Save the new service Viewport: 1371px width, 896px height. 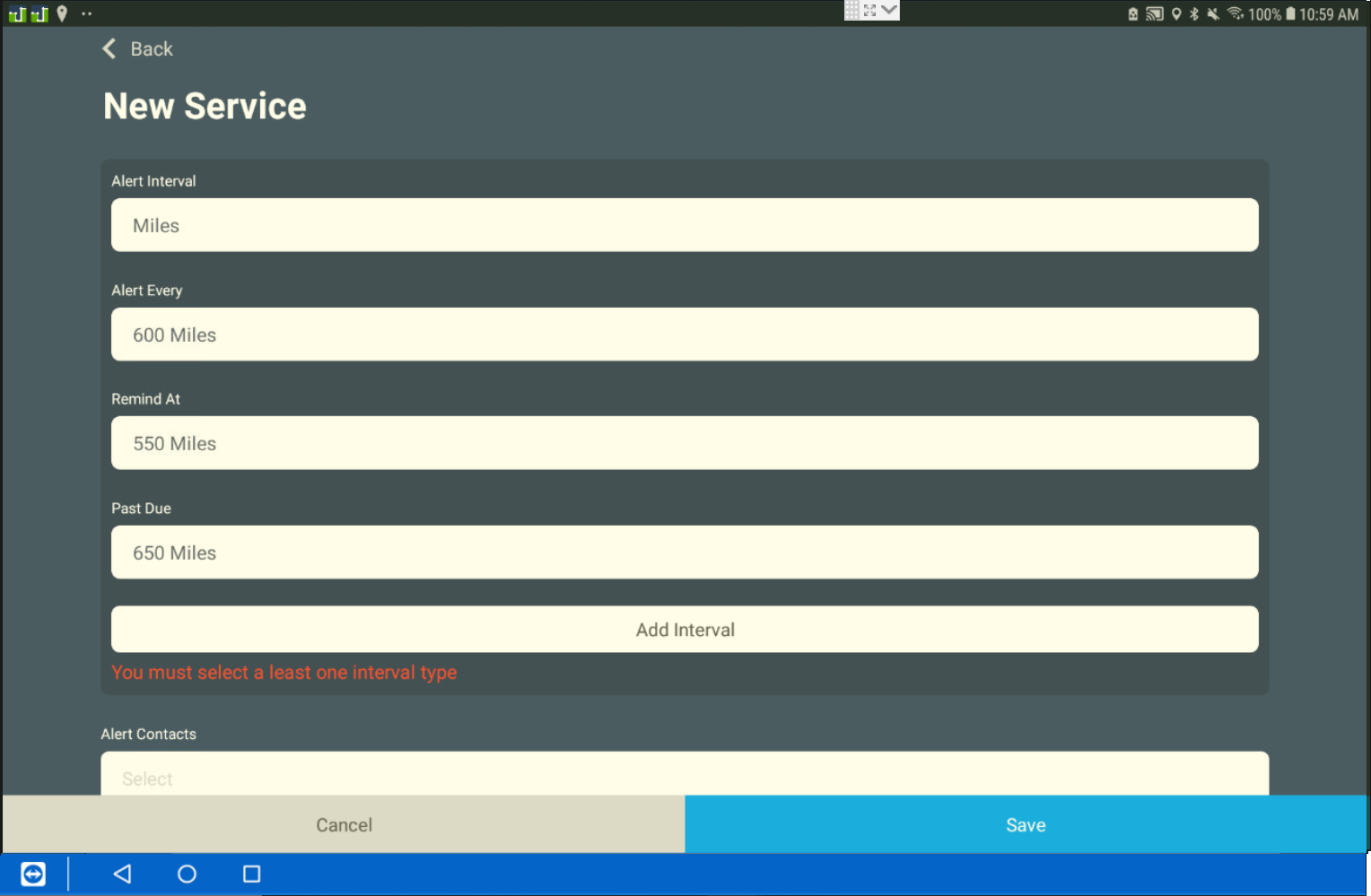point(1026,824)
